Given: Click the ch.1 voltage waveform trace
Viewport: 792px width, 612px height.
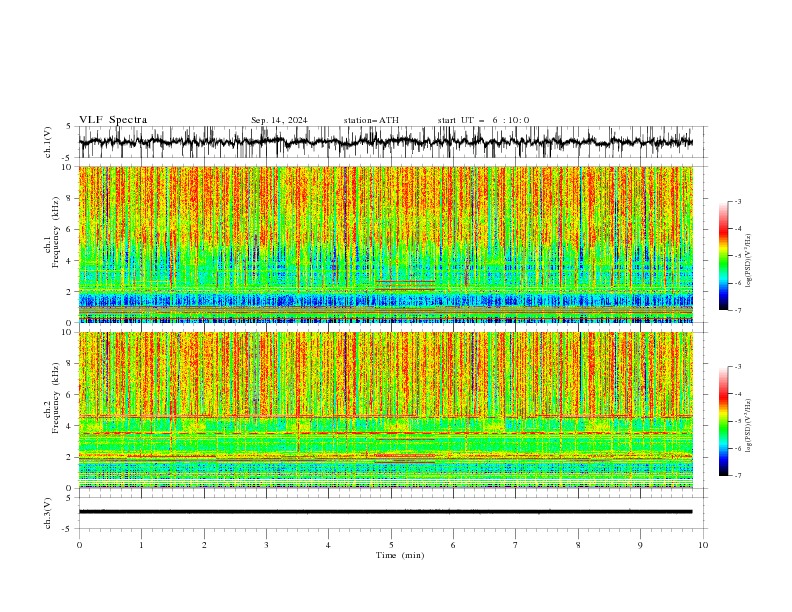Looking at the screenshot, I should click(386, 142).
